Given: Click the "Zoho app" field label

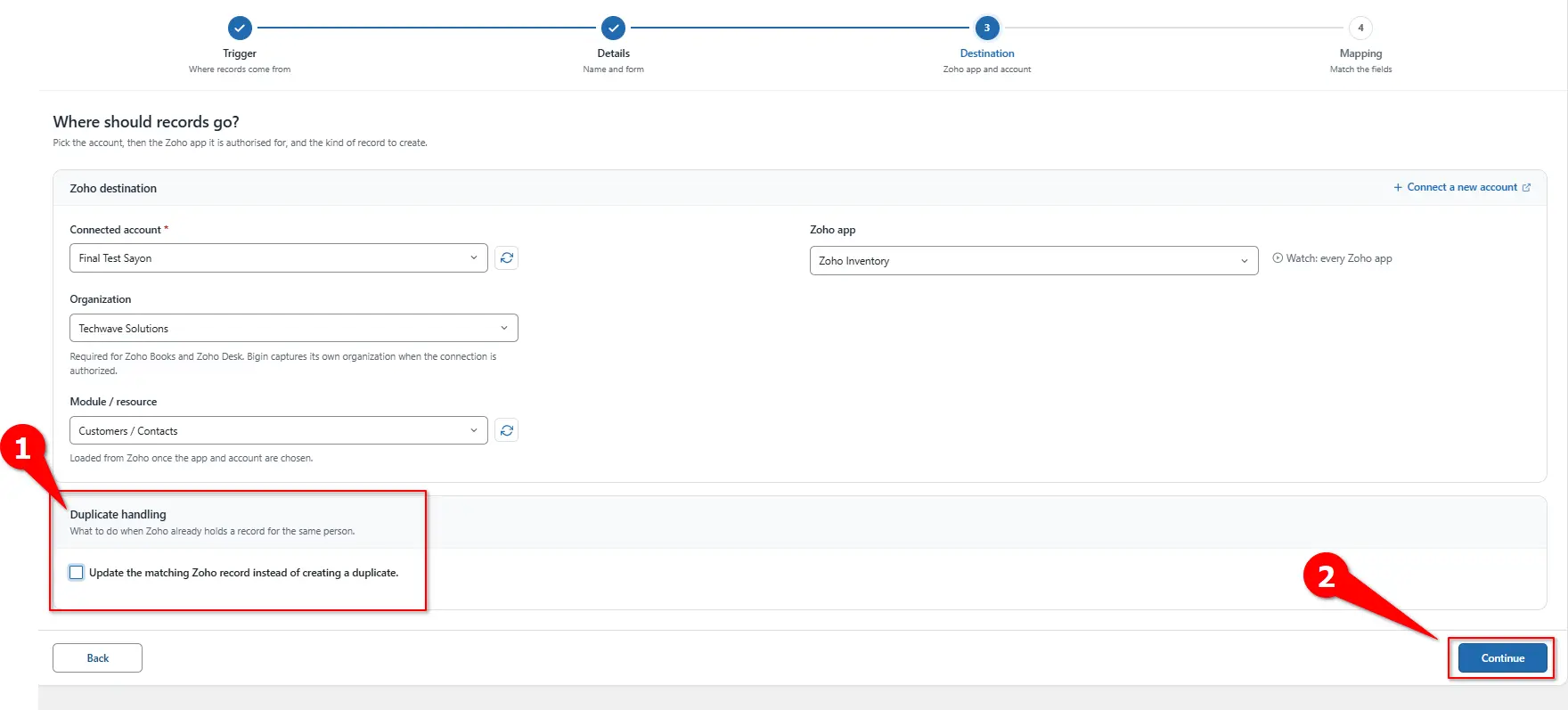Looking at the screenshot, I should pyautogui.click(x=833, y=230).
